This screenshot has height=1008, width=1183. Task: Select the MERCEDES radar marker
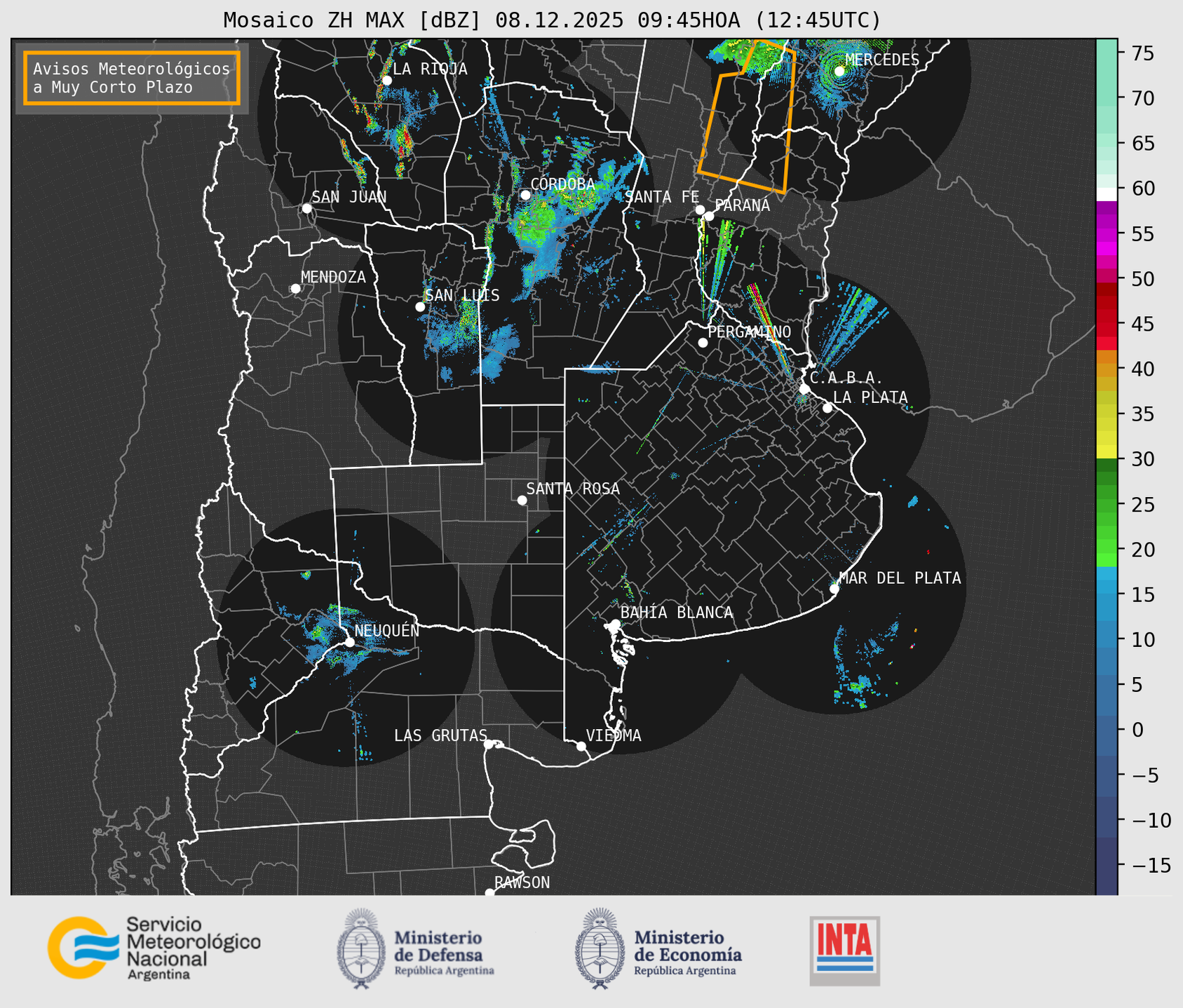pyautogui.click(x=839, y=71)
